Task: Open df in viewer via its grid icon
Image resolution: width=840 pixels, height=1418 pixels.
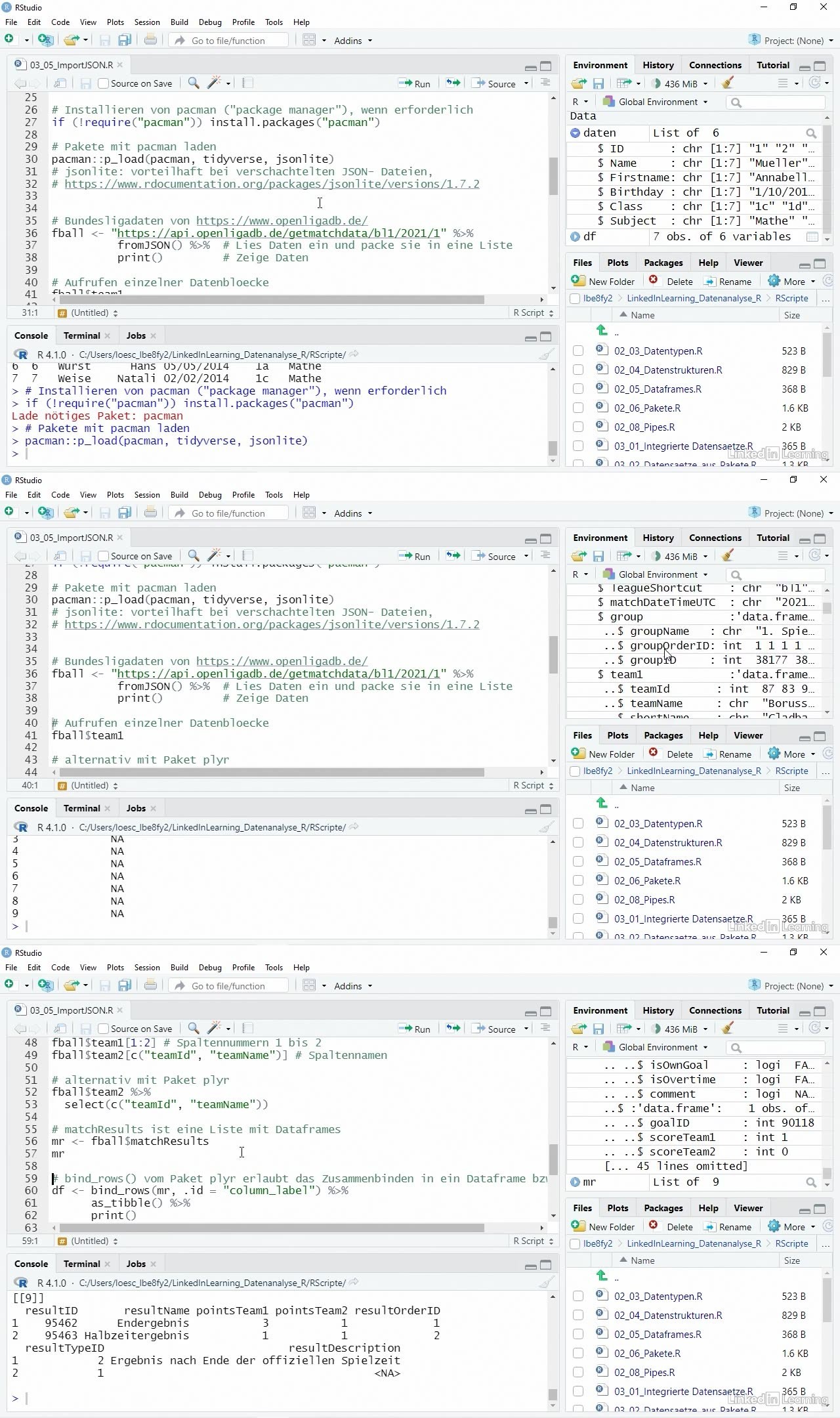Action: pyautogui.click(x=811, y=237)
